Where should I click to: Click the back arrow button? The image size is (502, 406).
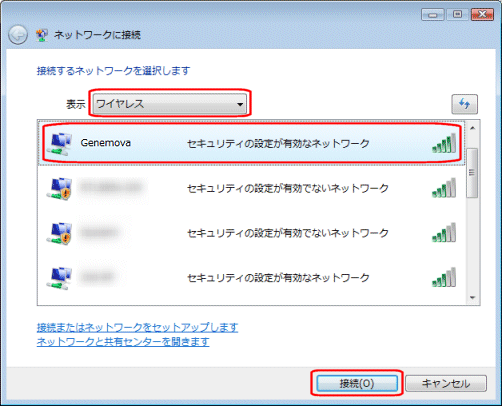click(x=18, y=35)
